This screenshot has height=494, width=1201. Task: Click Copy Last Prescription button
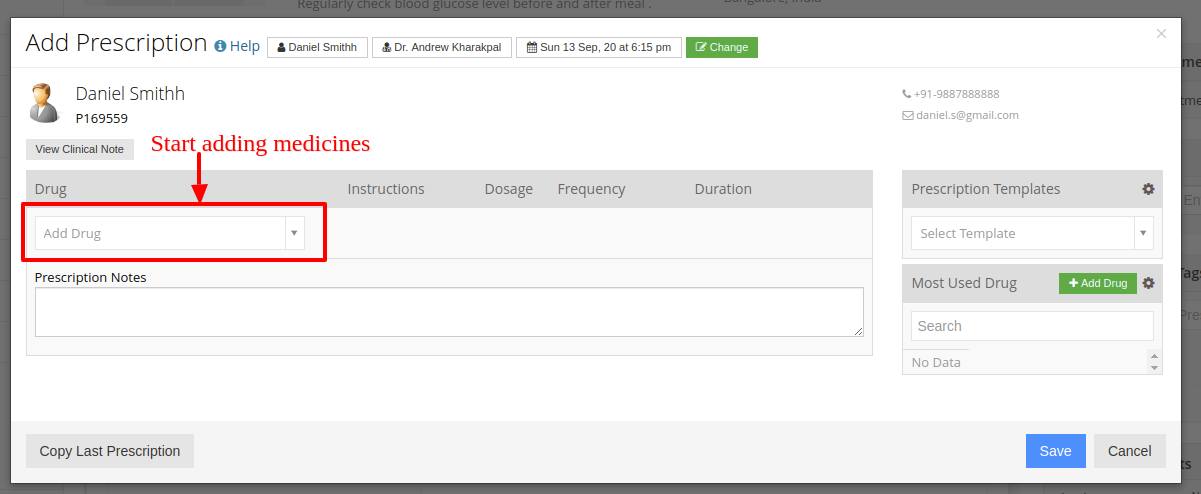pos(110,451)
